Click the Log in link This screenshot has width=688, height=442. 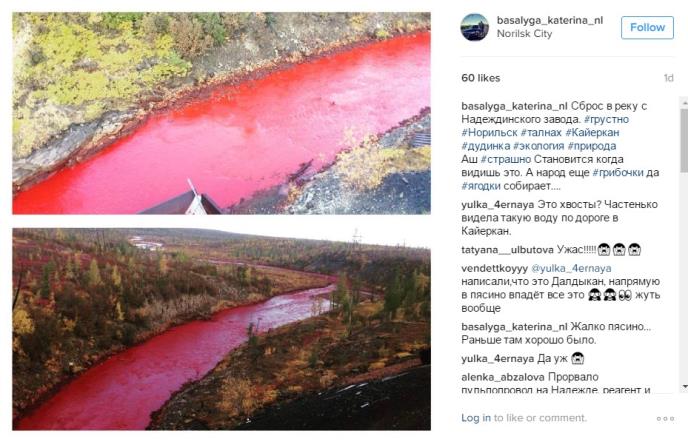[x=476, y=418]
